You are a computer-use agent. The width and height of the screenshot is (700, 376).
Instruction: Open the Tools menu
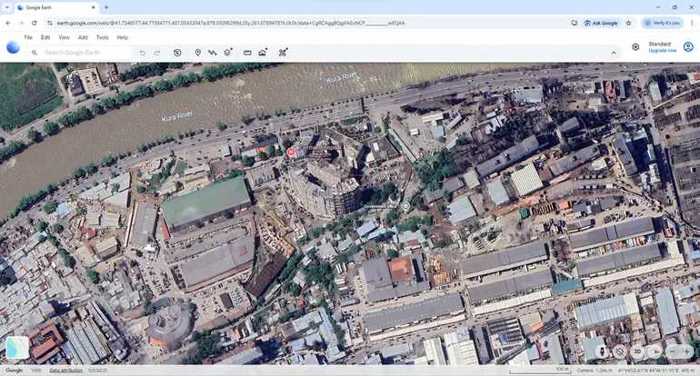(x=102, y=38)
